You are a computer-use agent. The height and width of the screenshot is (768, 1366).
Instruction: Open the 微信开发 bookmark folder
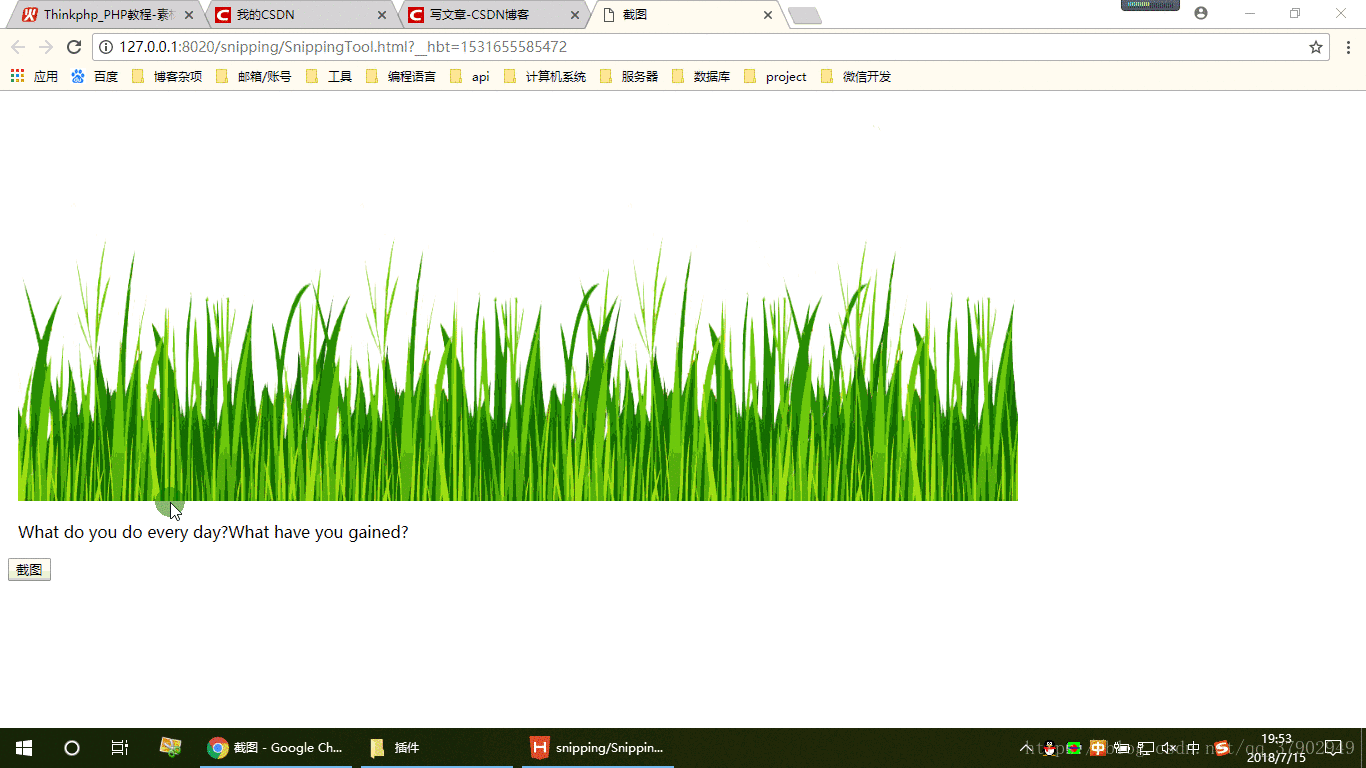pos(855,76)
